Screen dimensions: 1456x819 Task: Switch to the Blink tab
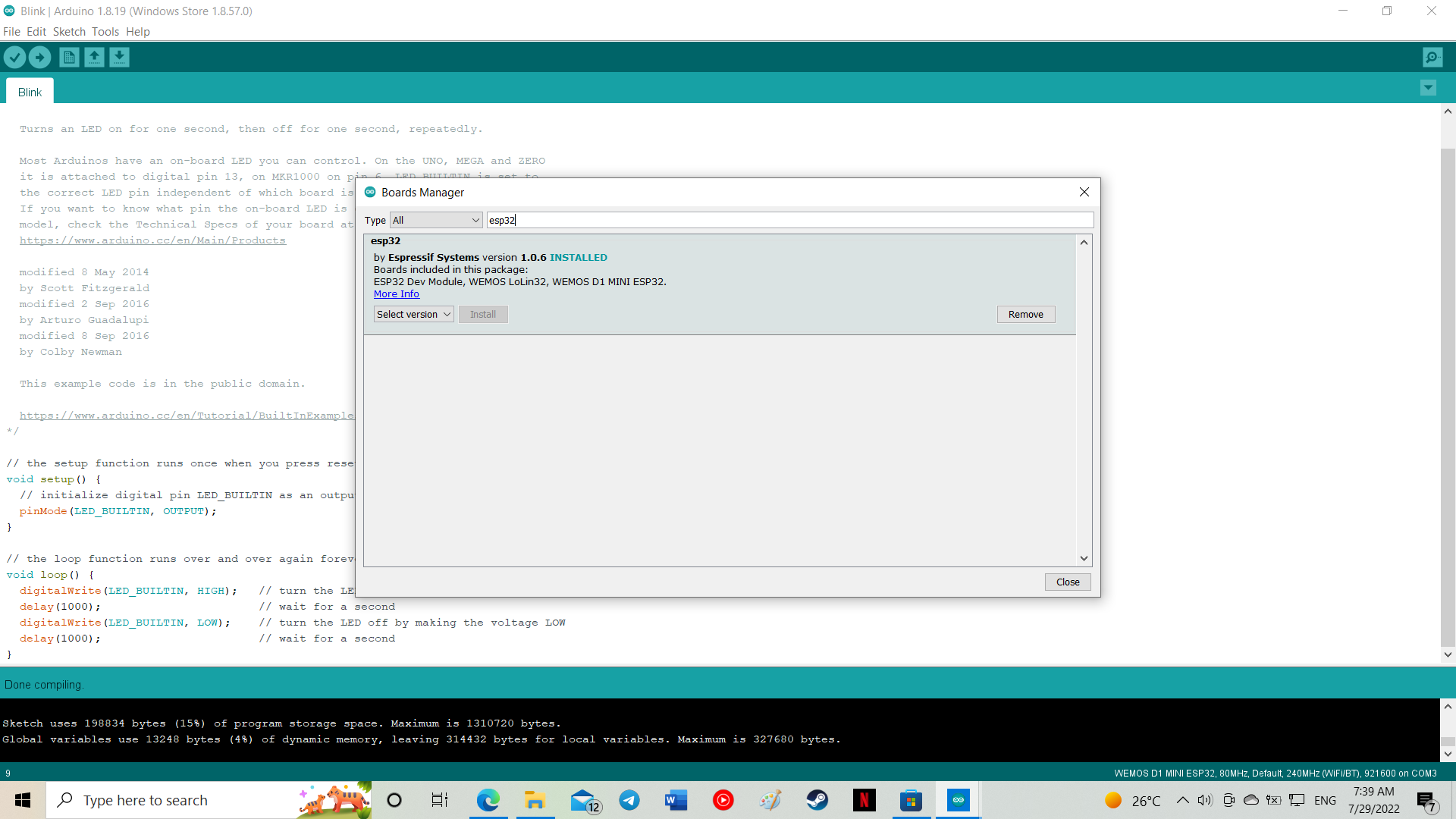tap(30, 92)
